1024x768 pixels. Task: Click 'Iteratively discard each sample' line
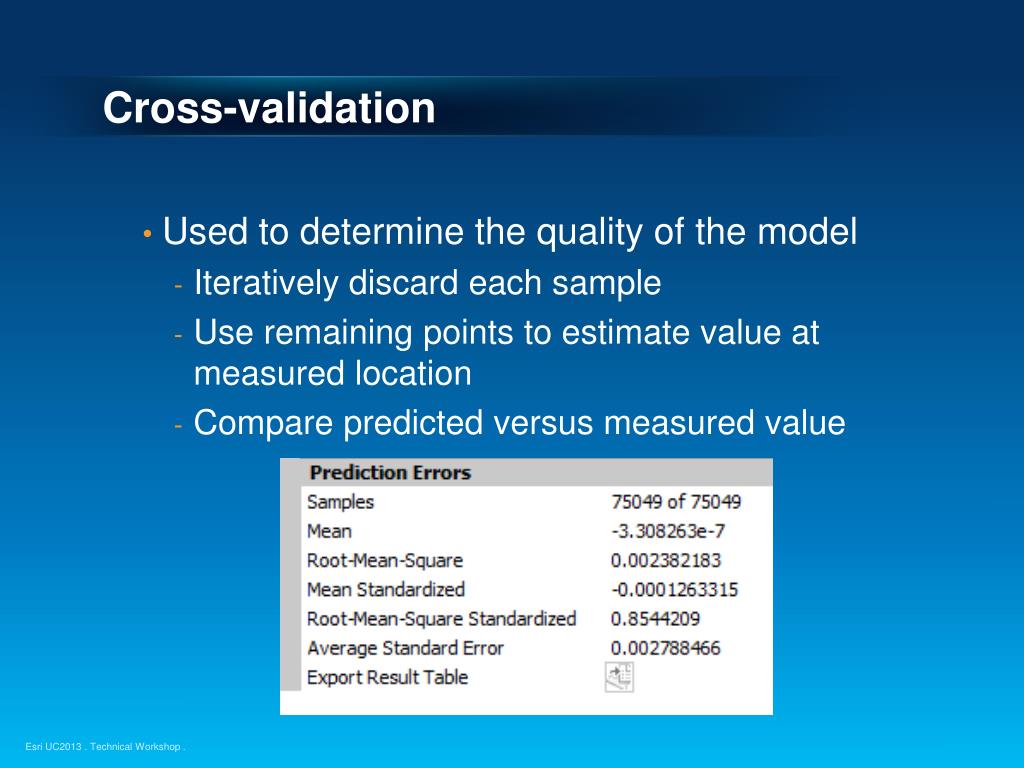pos(427,283)
